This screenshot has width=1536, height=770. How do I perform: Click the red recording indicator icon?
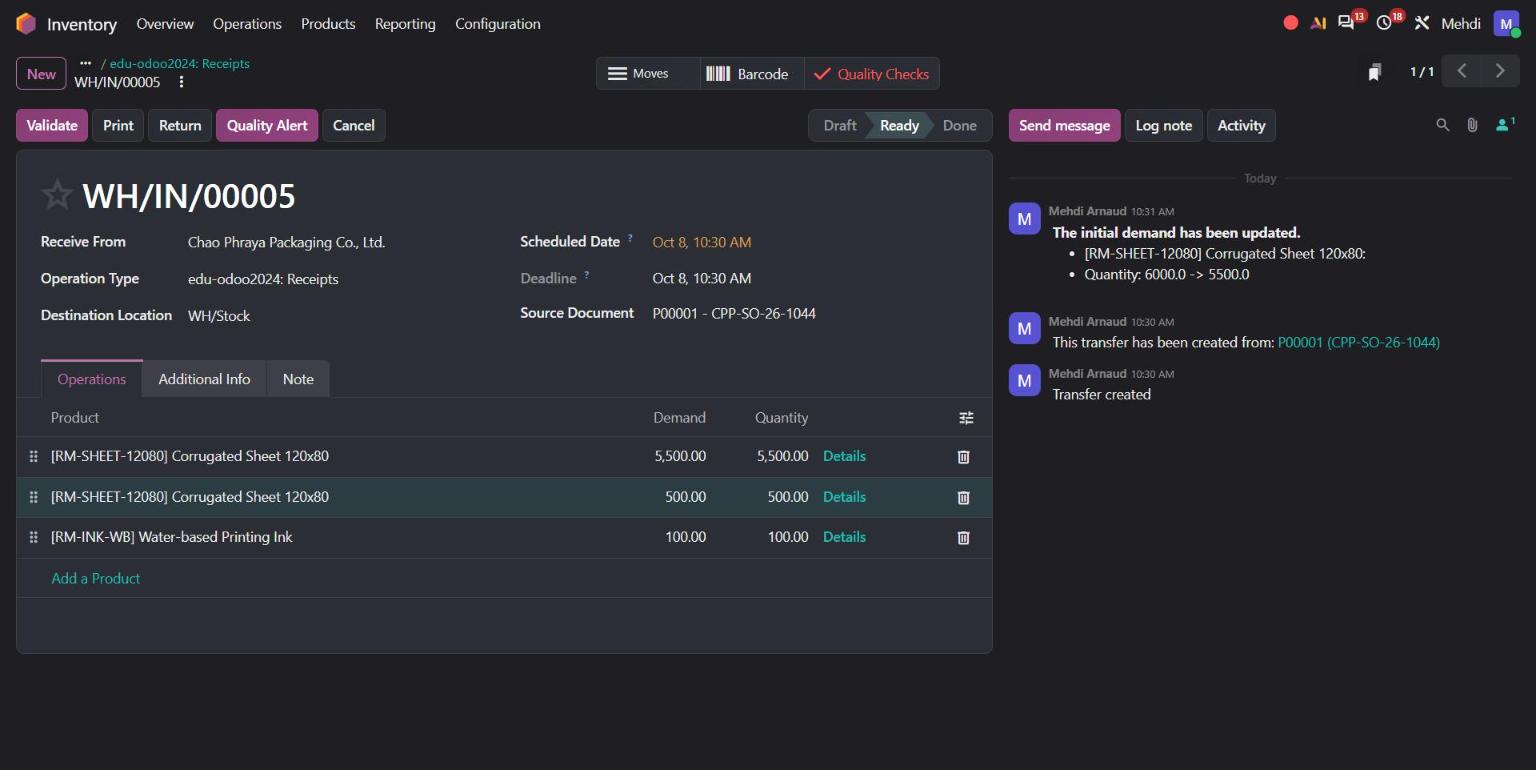(x=1291, y=23)
